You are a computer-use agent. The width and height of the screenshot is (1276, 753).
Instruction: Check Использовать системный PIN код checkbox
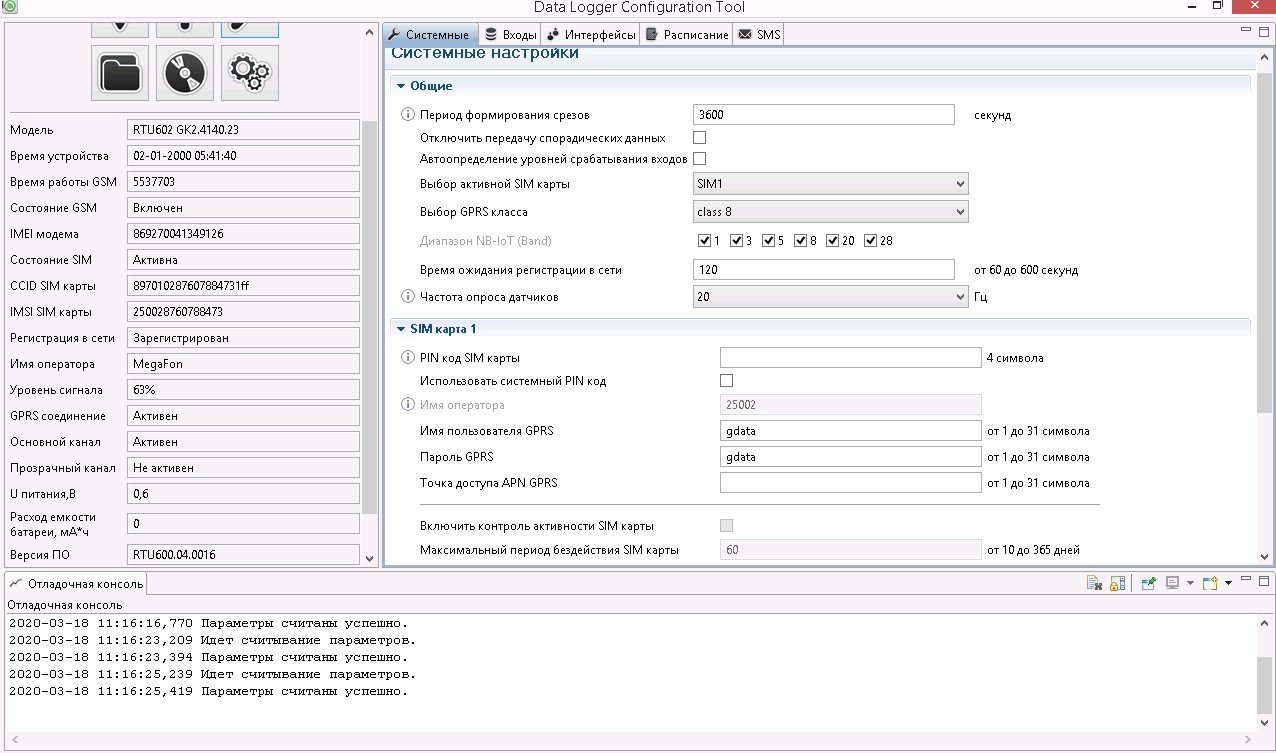click(x=727, y=381)
